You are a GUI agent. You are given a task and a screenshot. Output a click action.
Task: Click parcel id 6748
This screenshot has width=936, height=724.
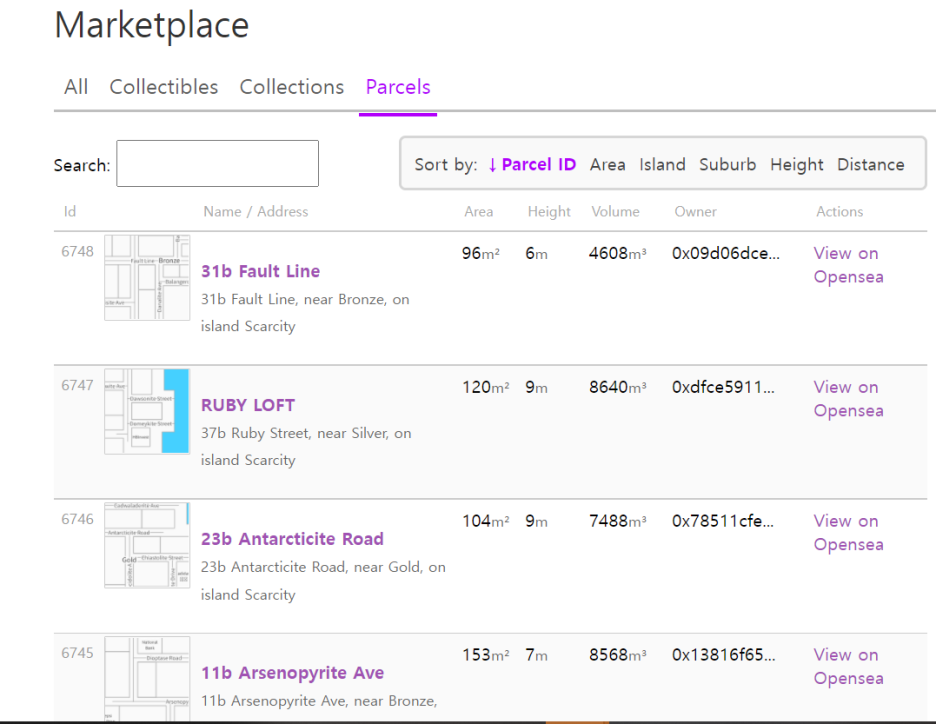pyautogui.click(x=77, y=251)
